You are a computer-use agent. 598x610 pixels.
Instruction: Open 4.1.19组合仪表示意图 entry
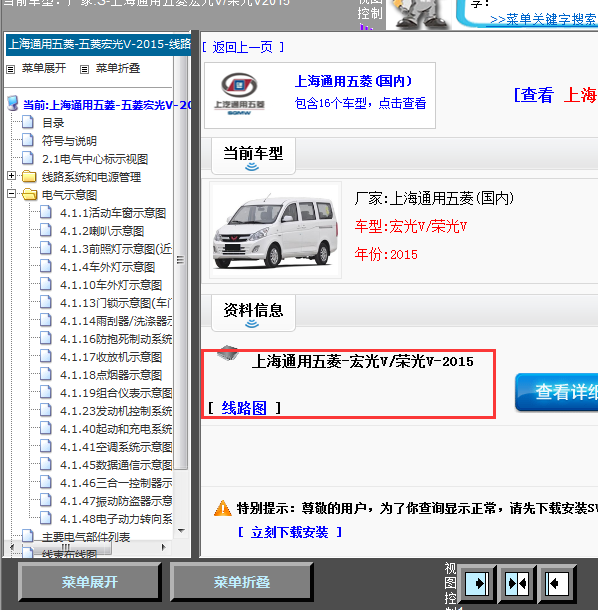pos(116,393)
